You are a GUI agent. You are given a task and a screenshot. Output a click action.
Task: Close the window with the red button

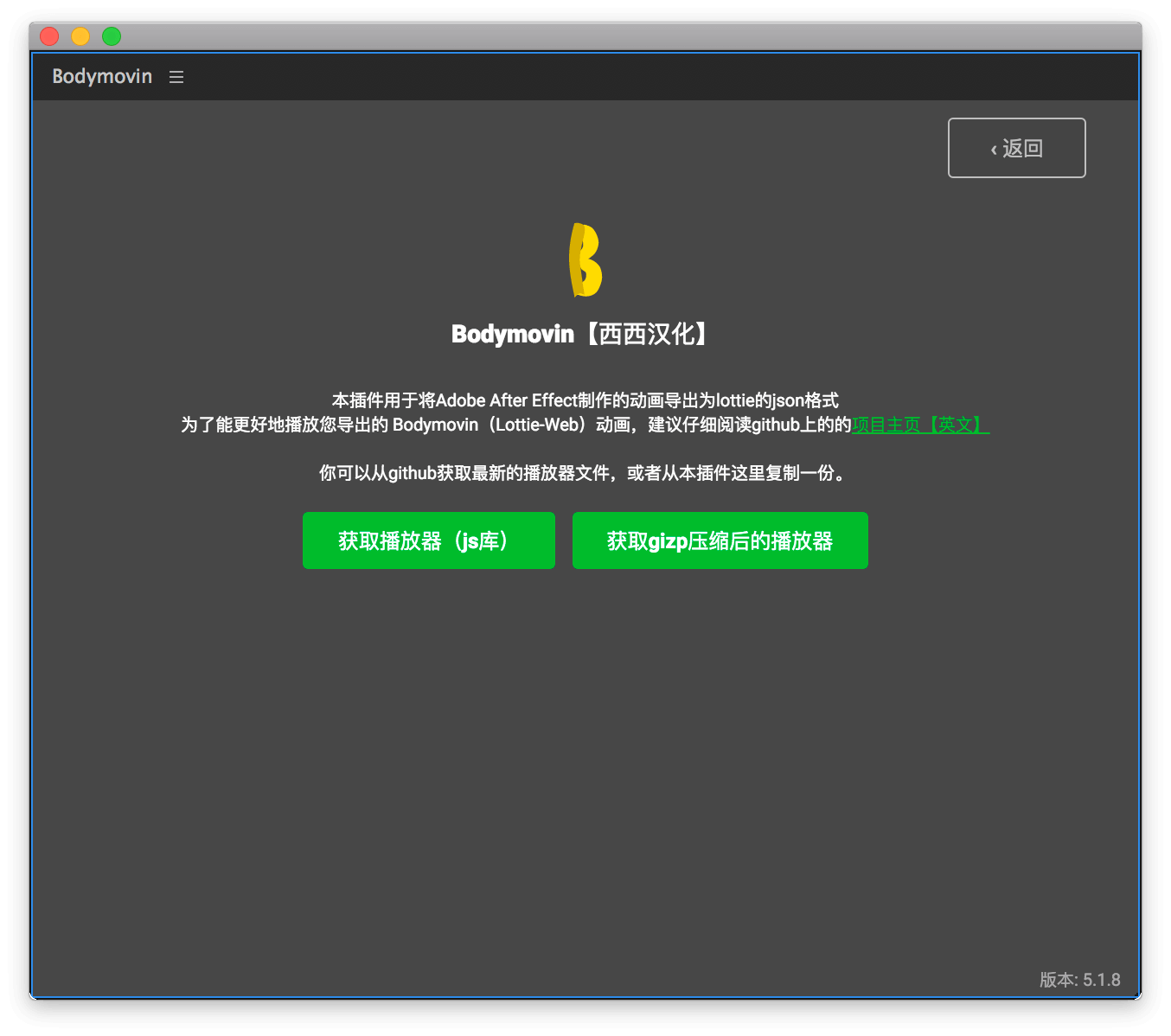pyautogui.click(x=49, y=36)
